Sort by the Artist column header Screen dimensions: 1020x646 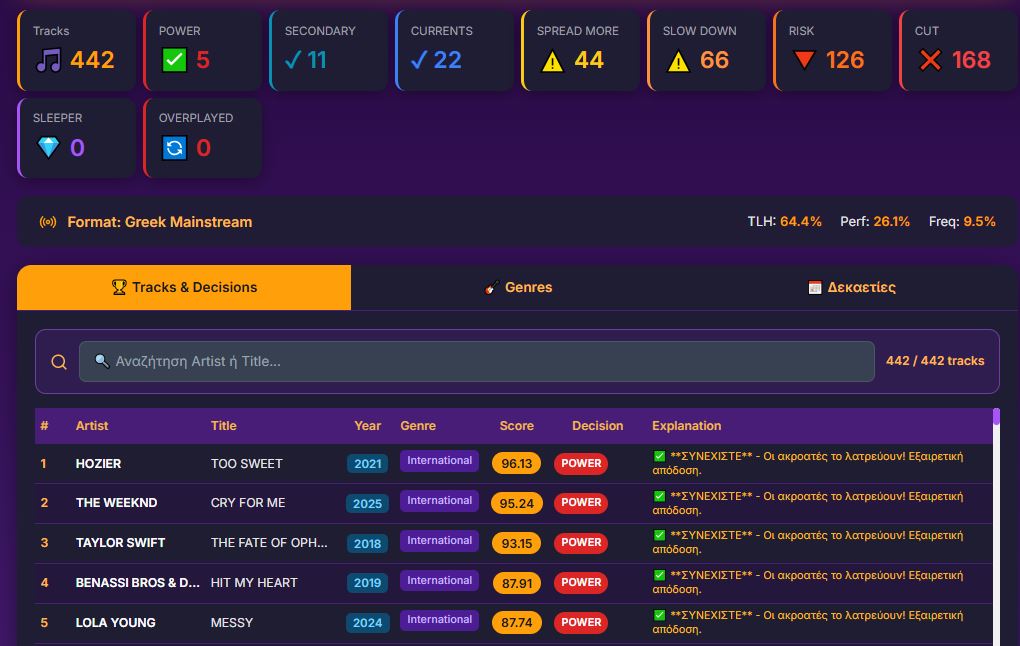coord(92,425)
